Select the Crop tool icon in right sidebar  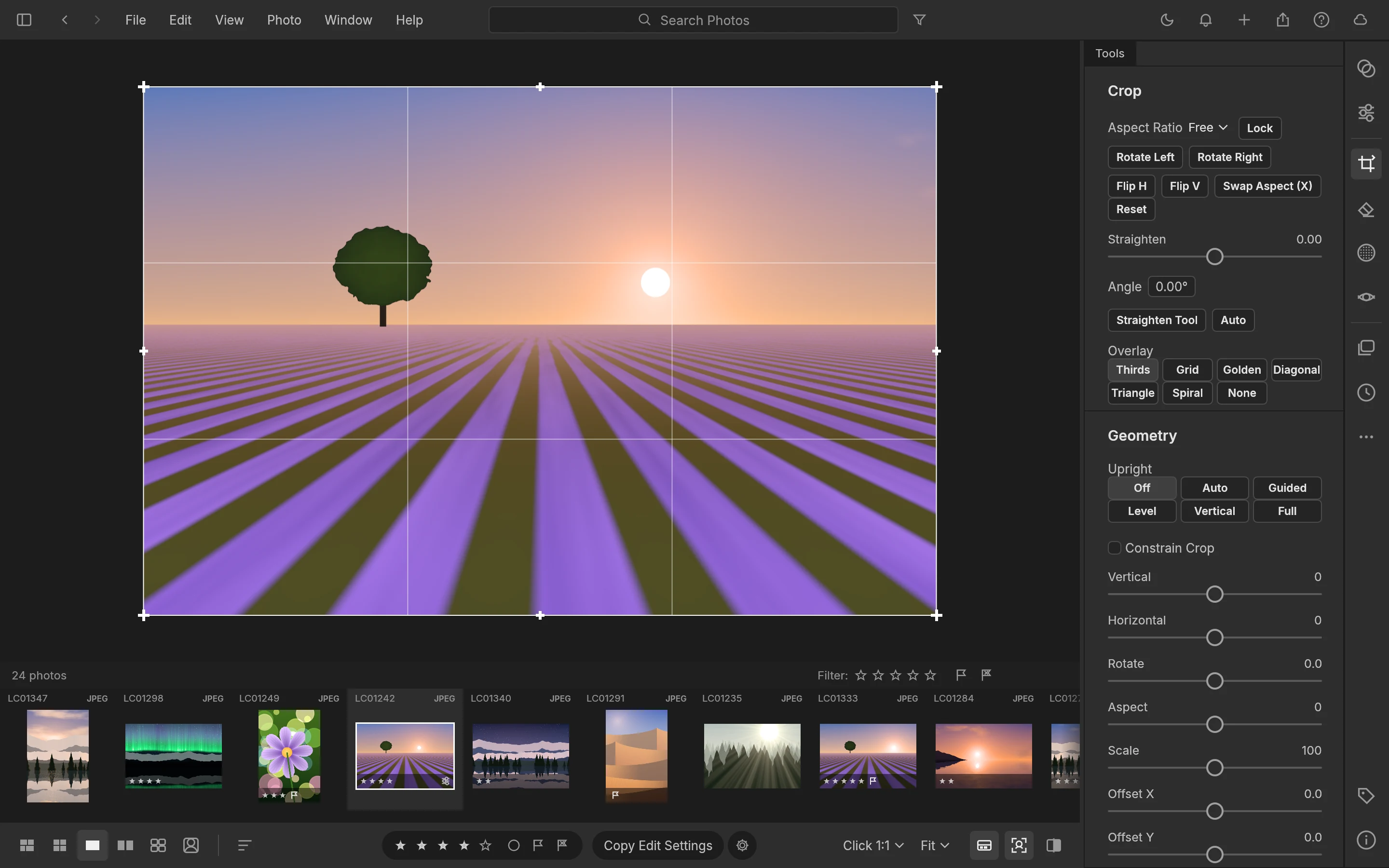tap(1366, 164)
